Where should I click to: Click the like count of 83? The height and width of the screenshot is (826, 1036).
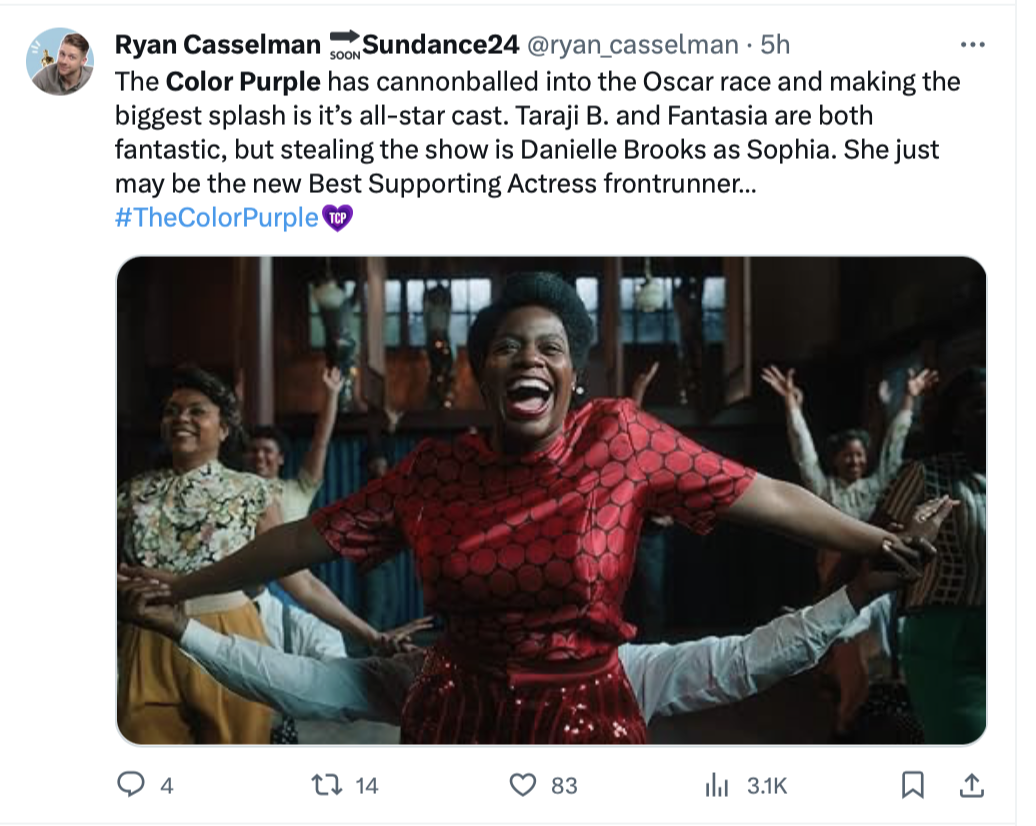pos(564,786)
